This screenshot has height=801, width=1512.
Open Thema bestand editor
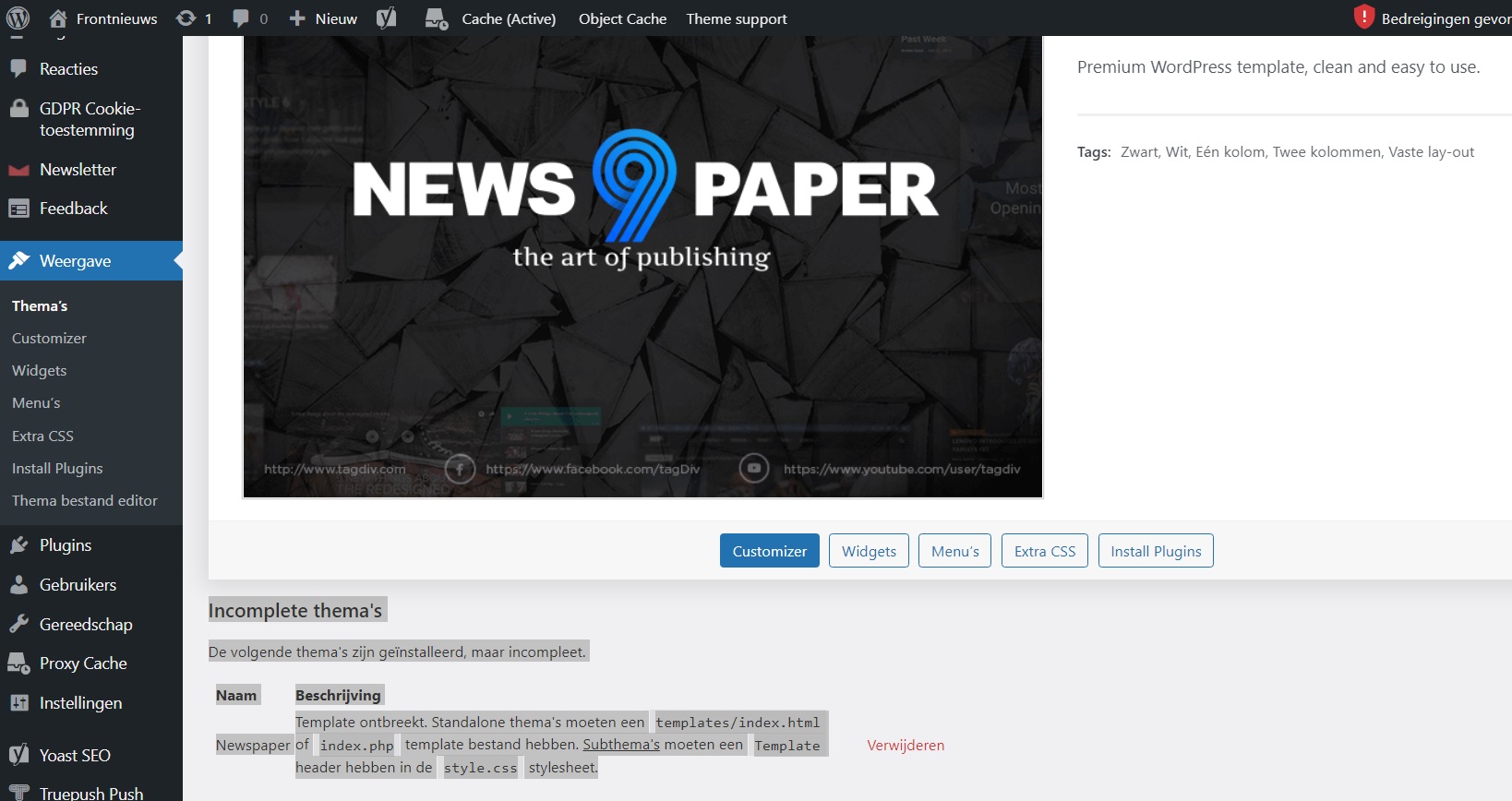click(85, 501)
